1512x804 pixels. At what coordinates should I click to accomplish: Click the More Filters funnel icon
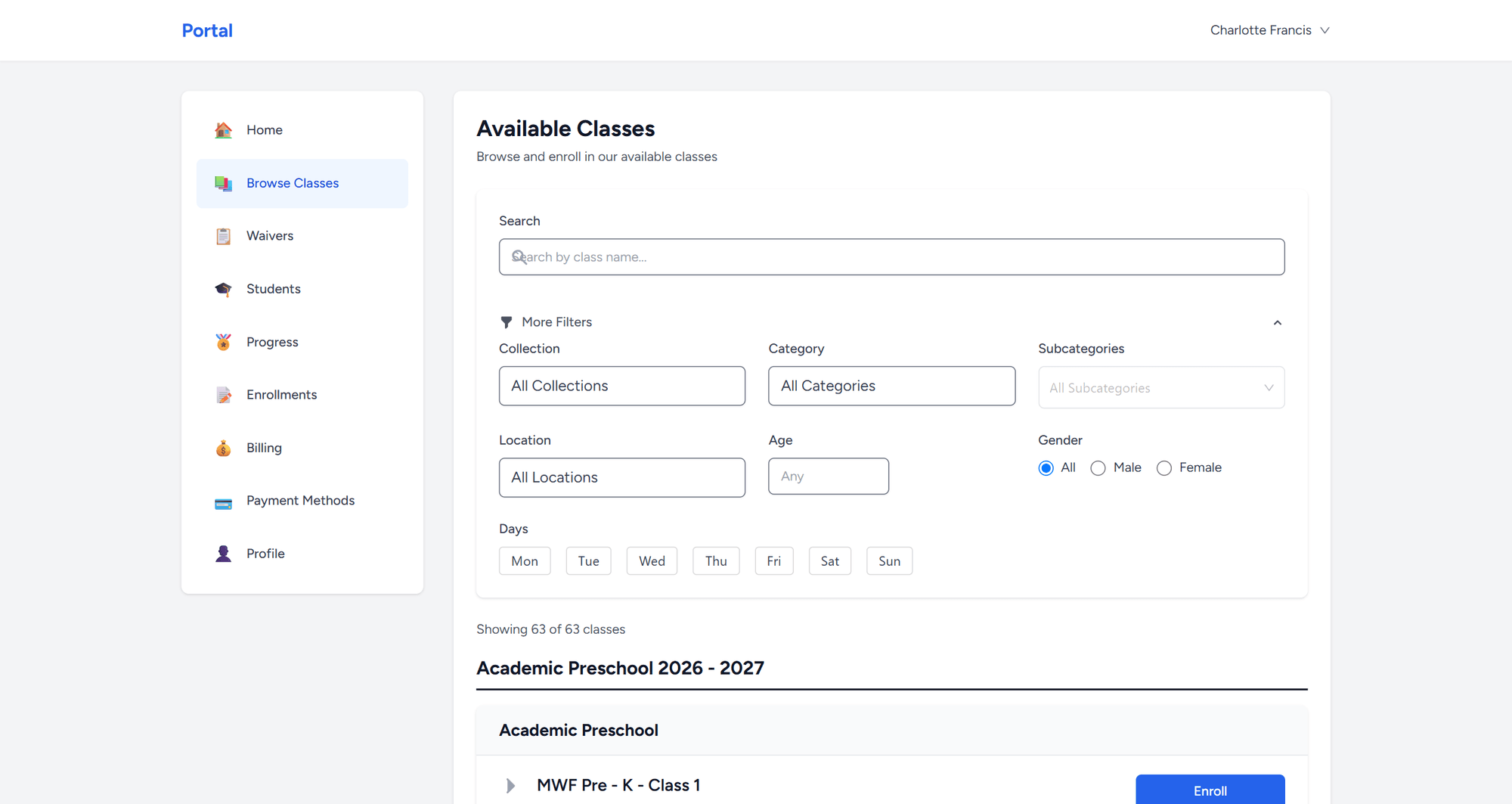coord(507,322)
